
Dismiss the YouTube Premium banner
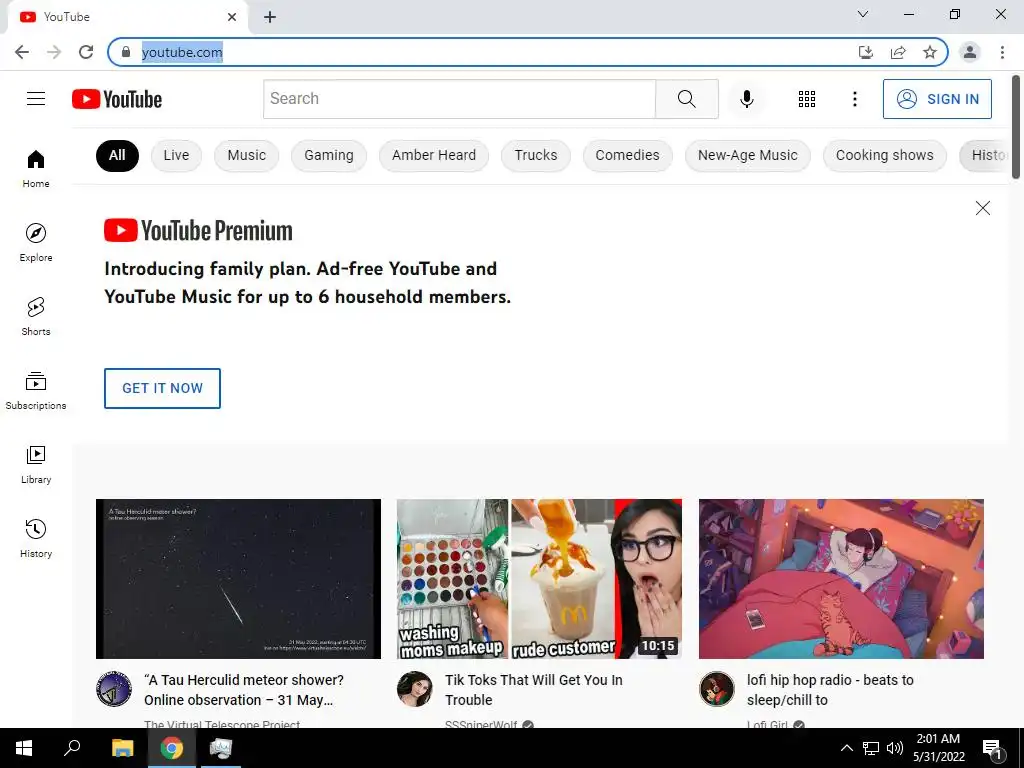click(982, 208)
